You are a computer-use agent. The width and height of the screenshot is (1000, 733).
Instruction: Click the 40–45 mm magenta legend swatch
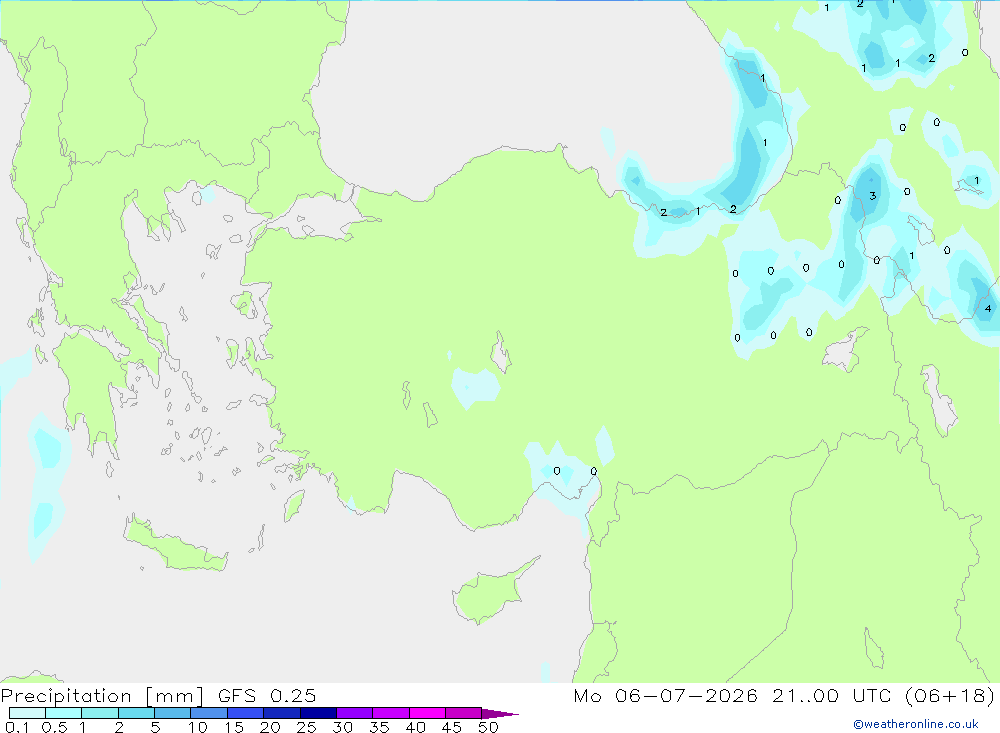pyautogui.click(x=427, y=713)
